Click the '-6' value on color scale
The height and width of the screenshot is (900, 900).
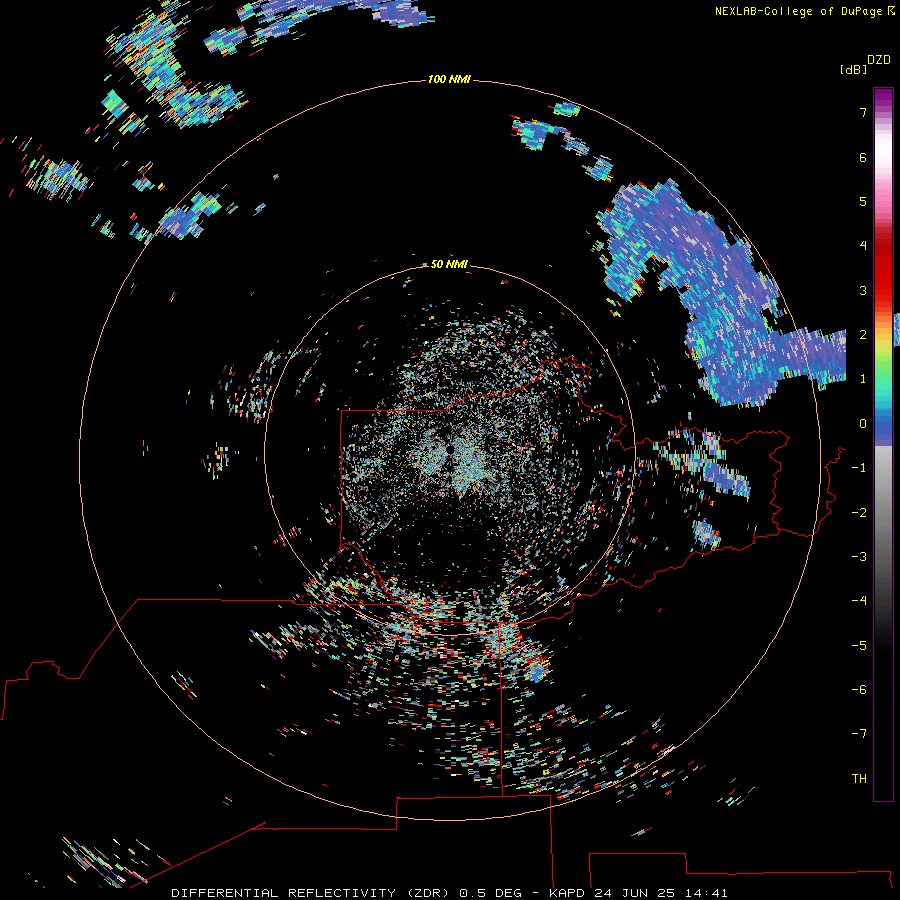(859, 690)
